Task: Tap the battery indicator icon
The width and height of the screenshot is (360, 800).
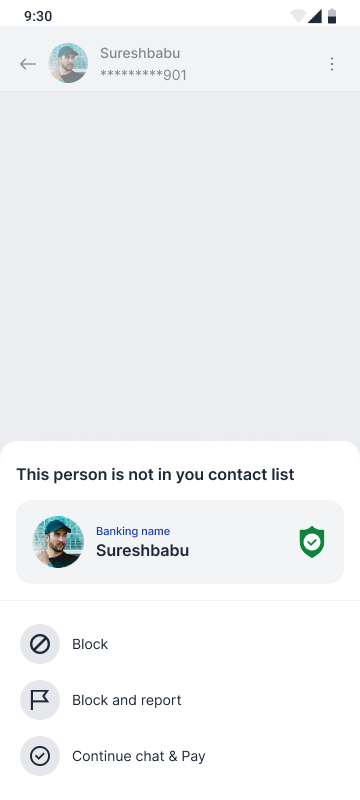Action: pos(332,16)
